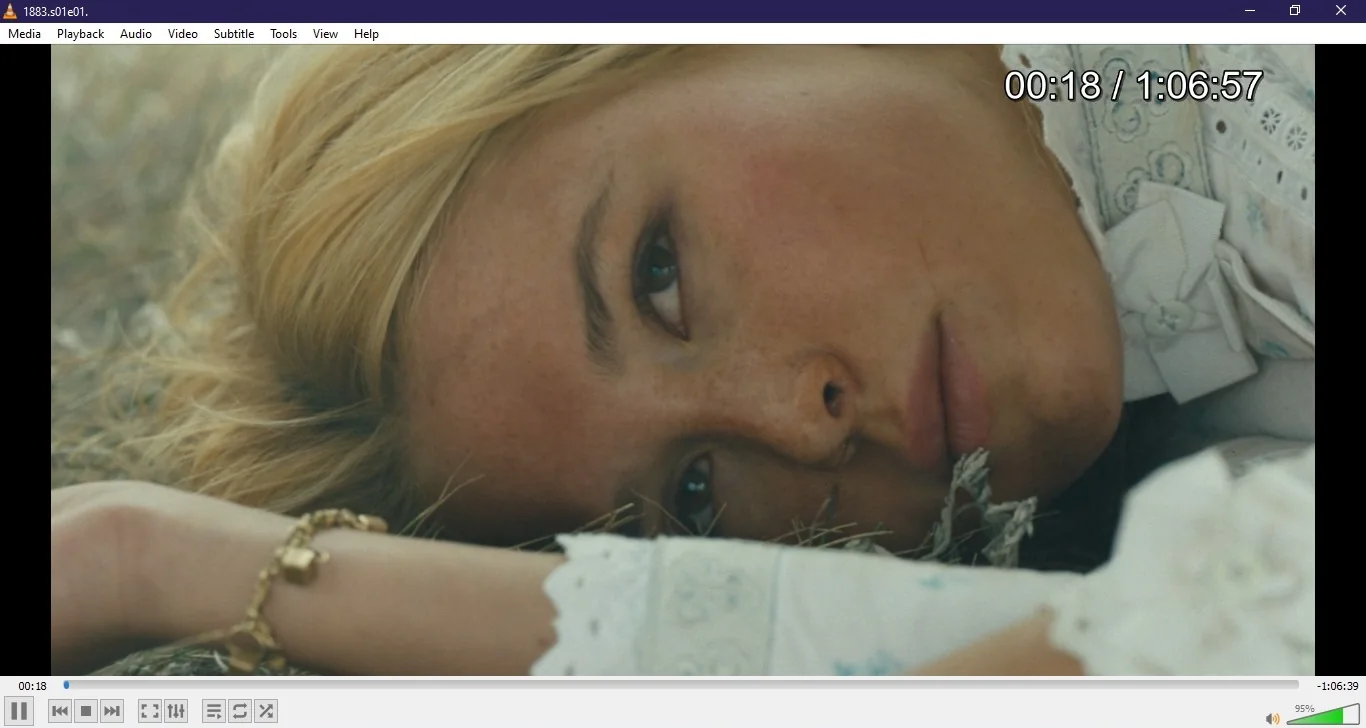Stop the video playback
This screenshot has height=728, width=1366.
(86, 711)
